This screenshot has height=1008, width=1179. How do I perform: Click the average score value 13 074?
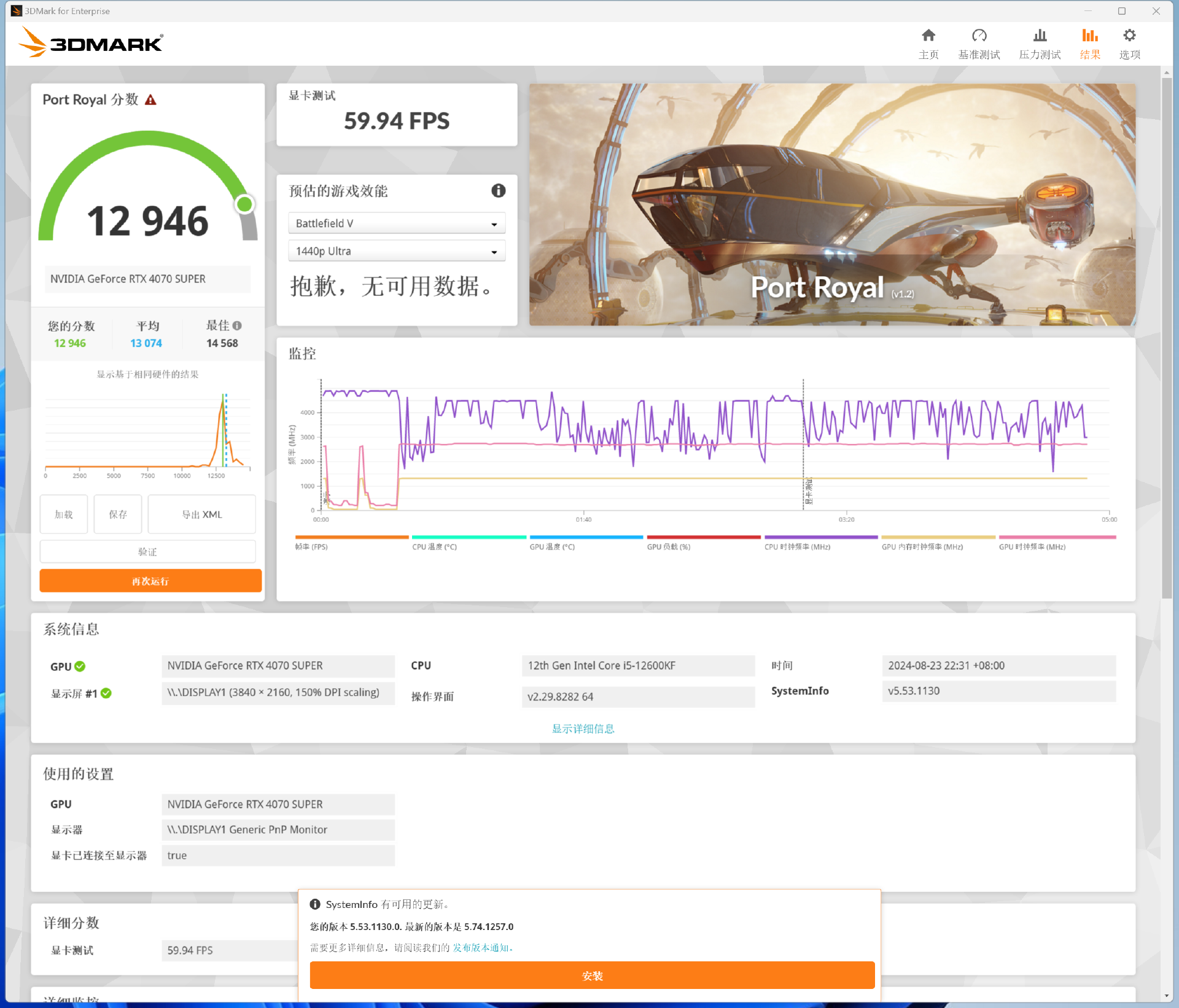pos(146,343)
